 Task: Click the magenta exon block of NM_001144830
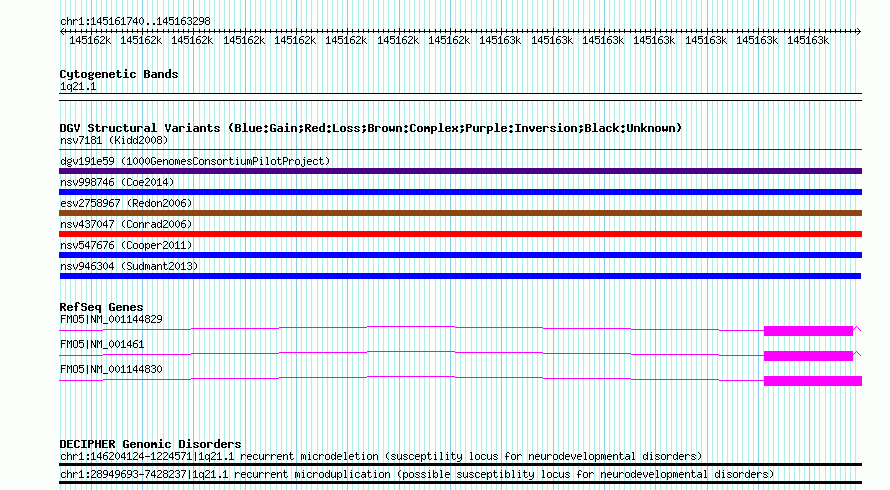coord(813,381)
